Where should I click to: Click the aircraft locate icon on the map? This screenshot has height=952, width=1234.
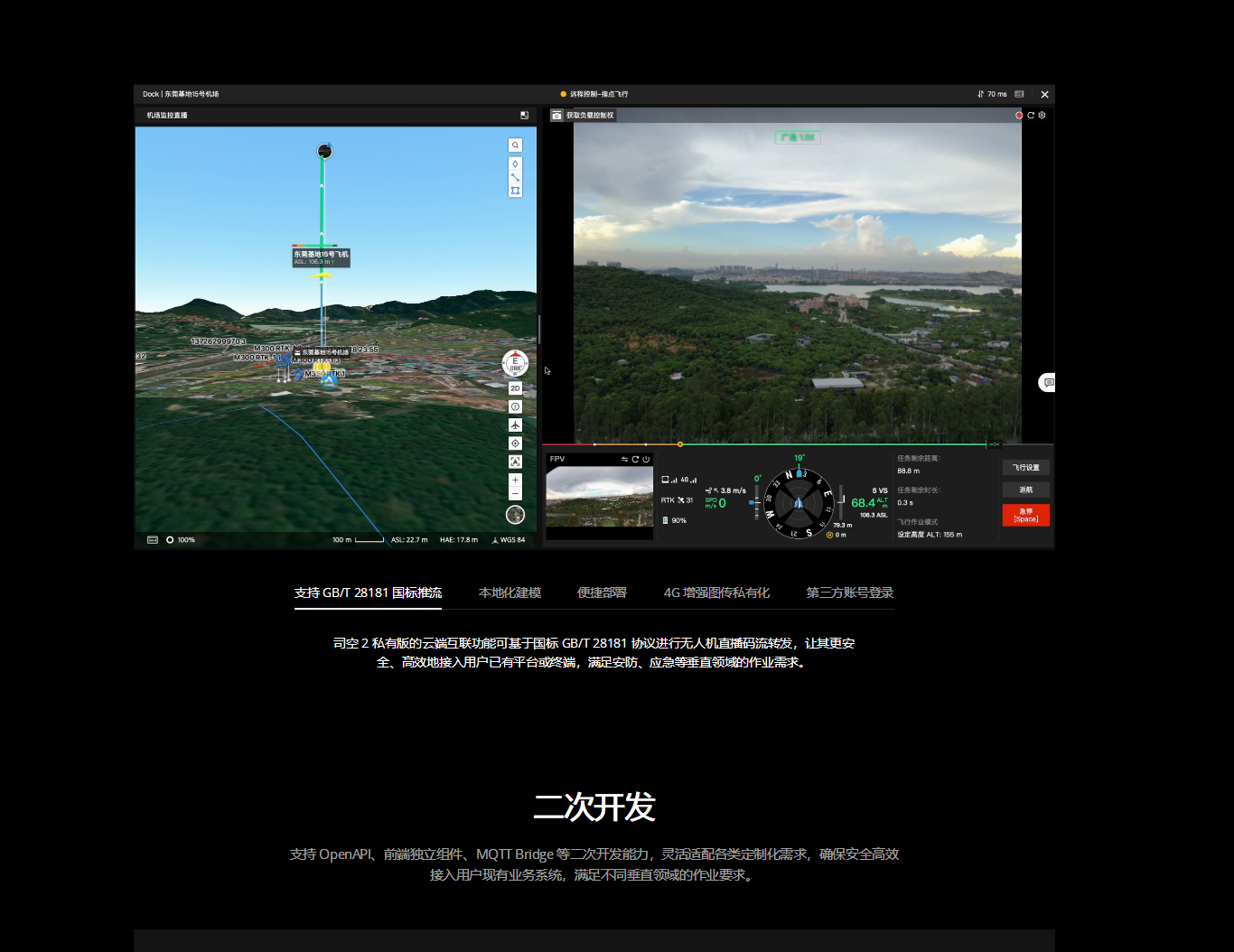click(515, 425)
